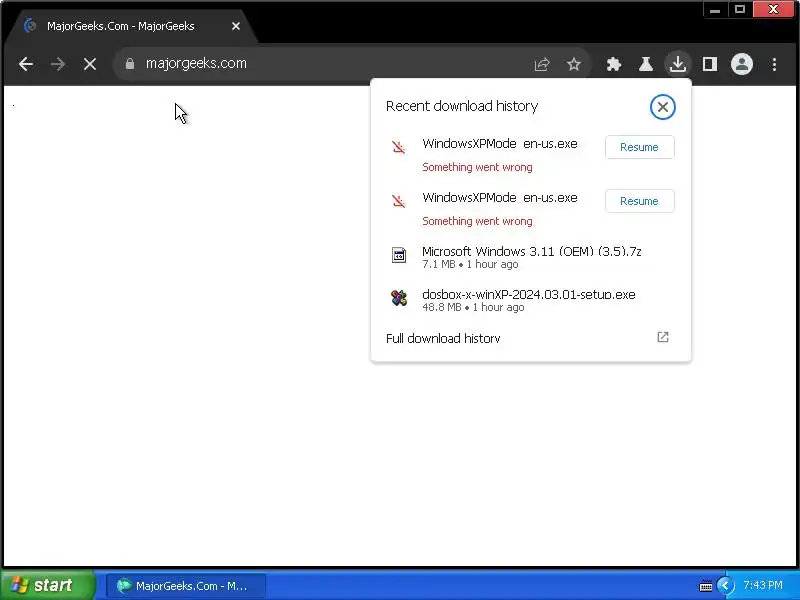Click the second failed-download icon
Screen dimensions: 800x600
[x=398, y=201]
